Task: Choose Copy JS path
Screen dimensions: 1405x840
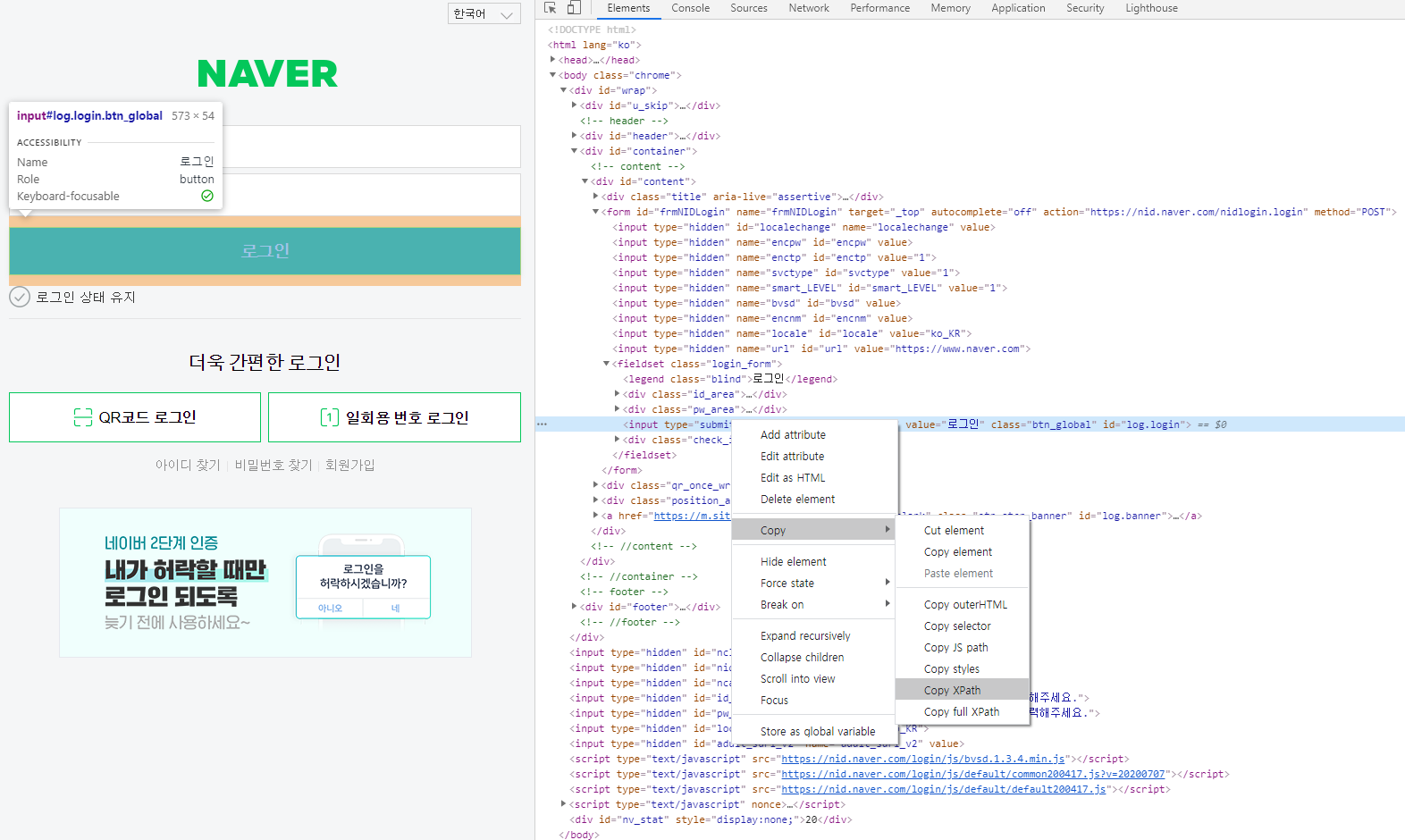Action: point(963,648)
